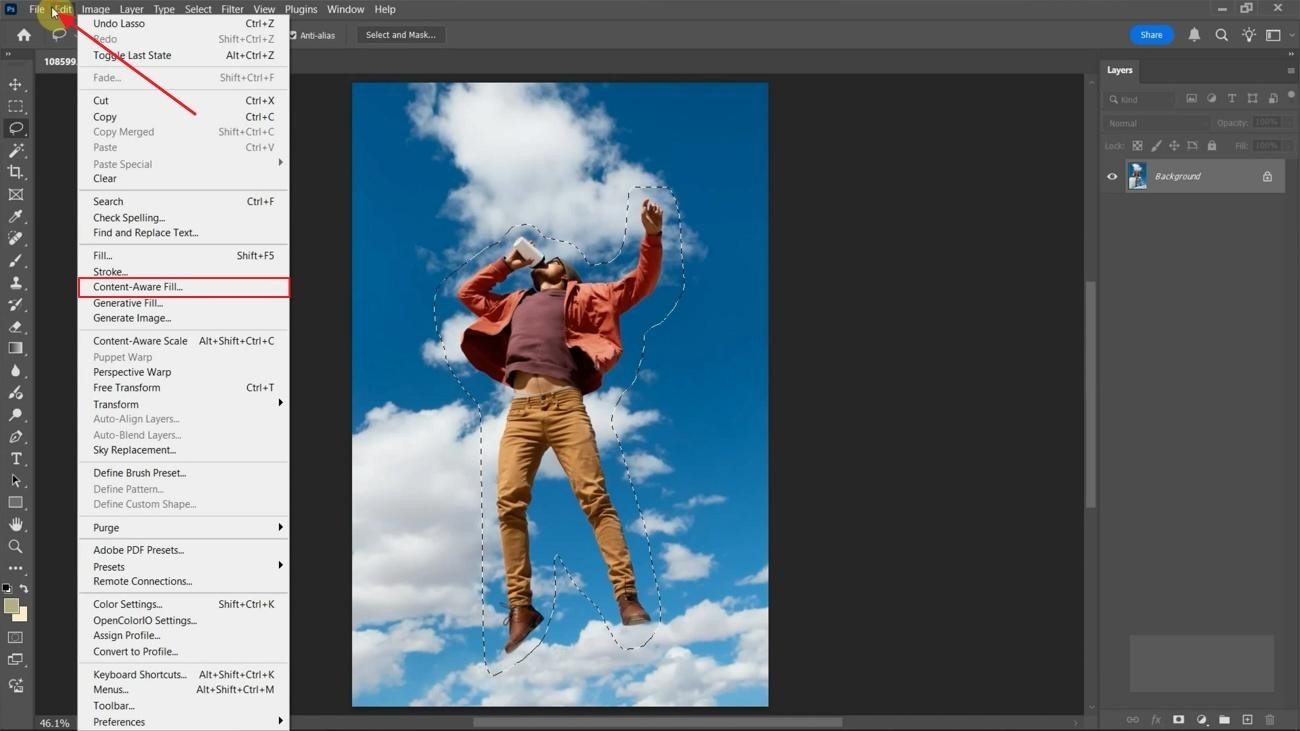Open the Layers panel menu

[x=1291, y=70]
